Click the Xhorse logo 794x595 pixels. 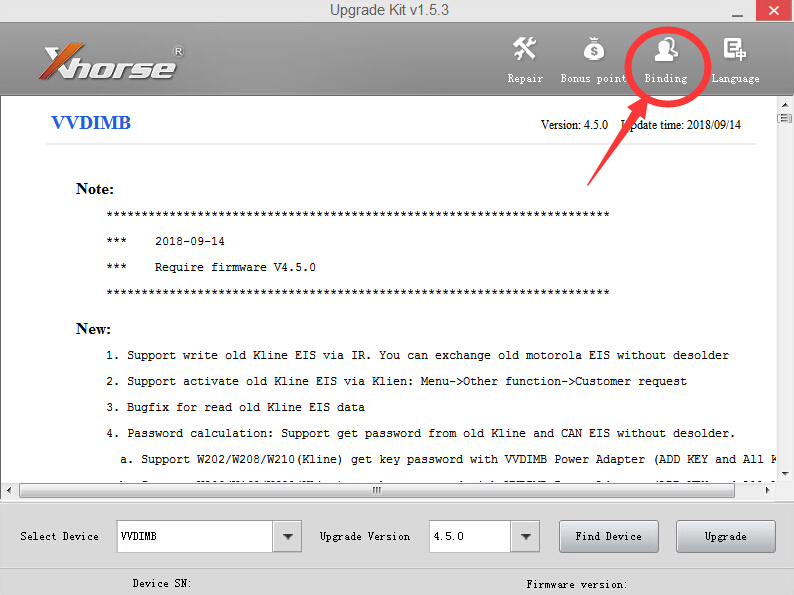pyautogui.click(x=111, y=62)
